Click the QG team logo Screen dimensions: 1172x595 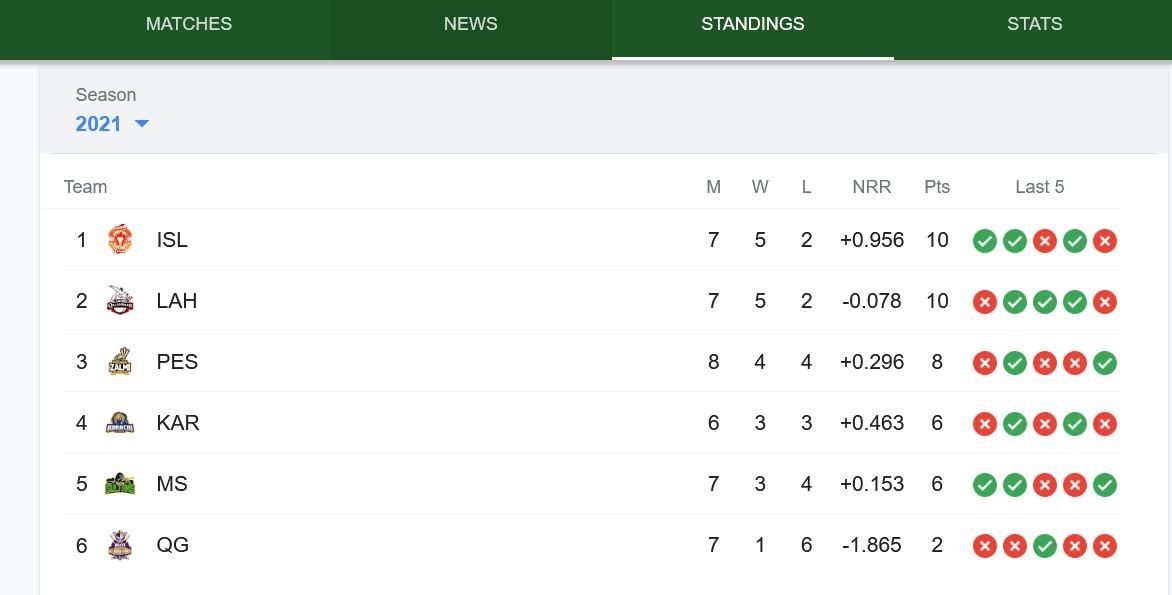[120, 545]
